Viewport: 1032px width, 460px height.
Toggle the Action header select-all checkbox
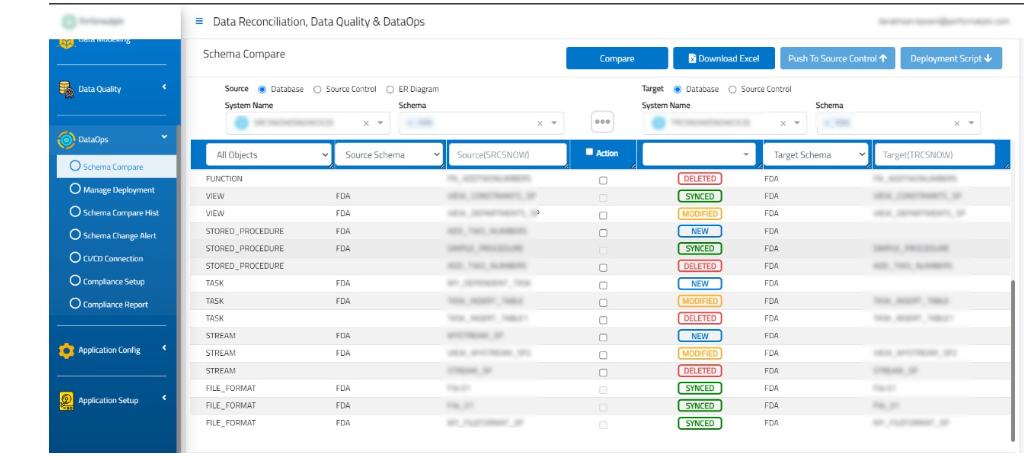pyautogui.click(x=590, y=153)
